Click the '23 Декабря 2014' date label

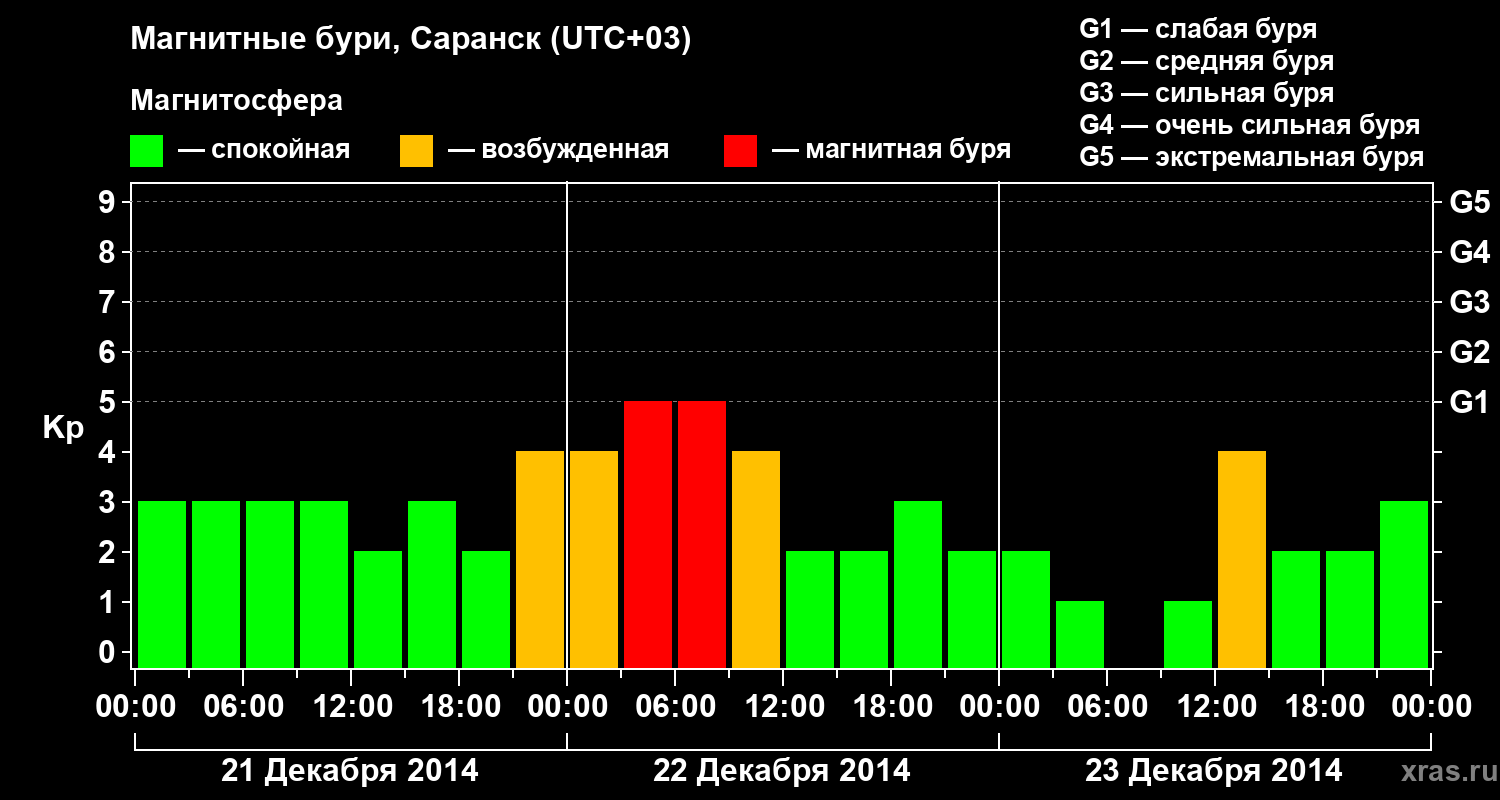click(x=1214, y=771)
